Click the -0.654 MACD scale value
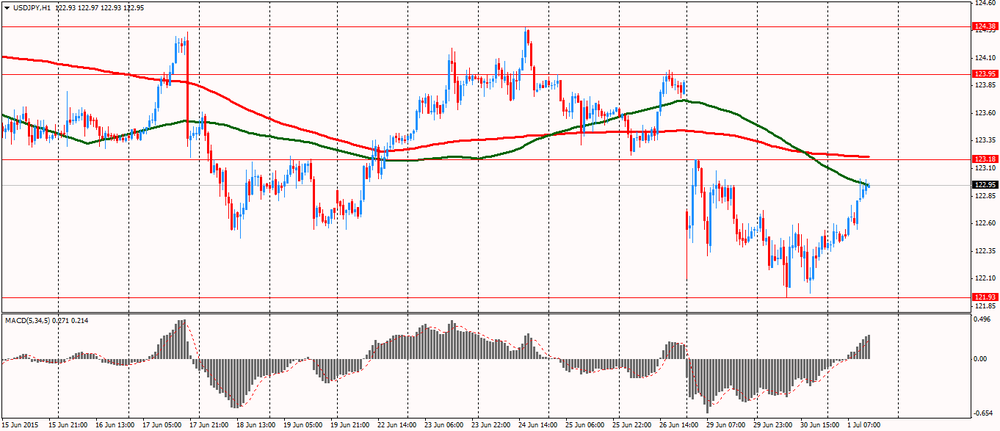 coord(983,413)
